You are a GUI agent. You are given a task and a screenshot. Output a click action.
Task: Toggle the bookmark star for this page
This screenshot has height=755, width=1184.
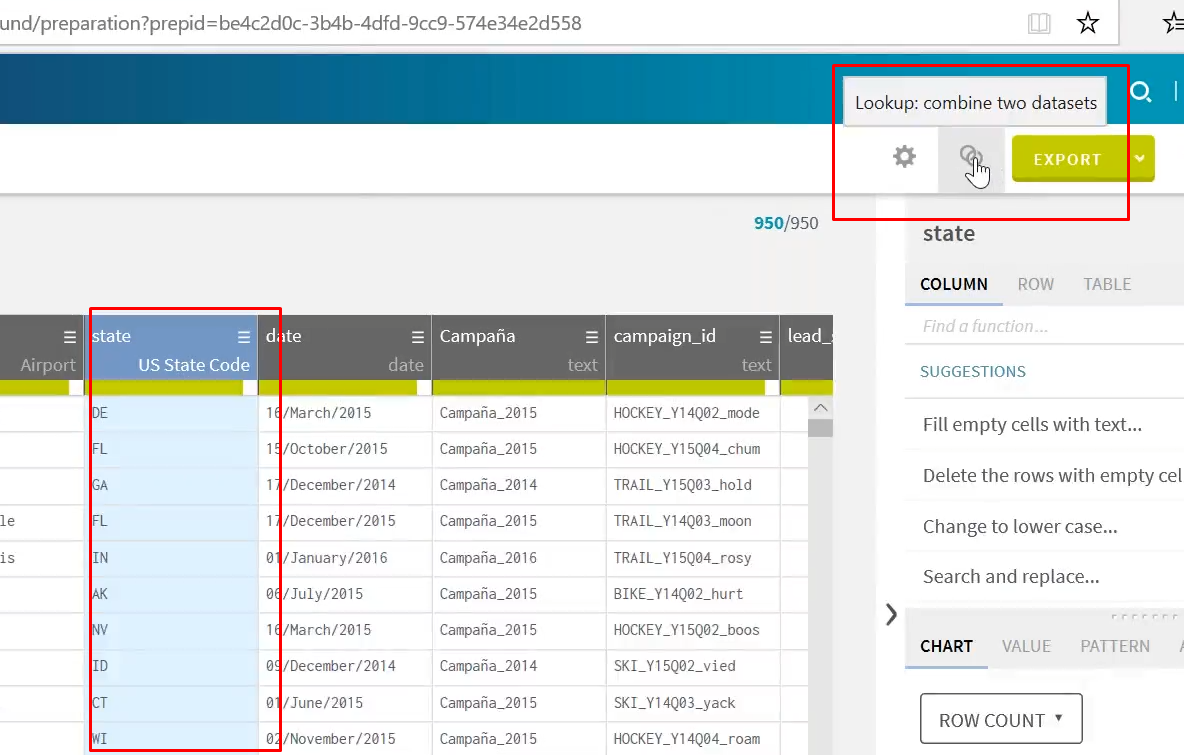pyautogui.click(x=1087, y=23)
